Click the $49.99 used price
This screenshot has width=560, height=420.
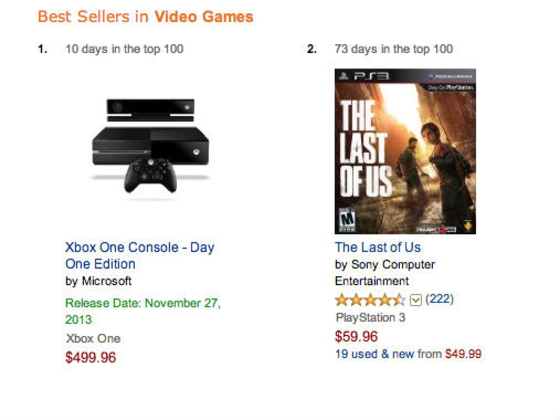click(x=463, y=354)
